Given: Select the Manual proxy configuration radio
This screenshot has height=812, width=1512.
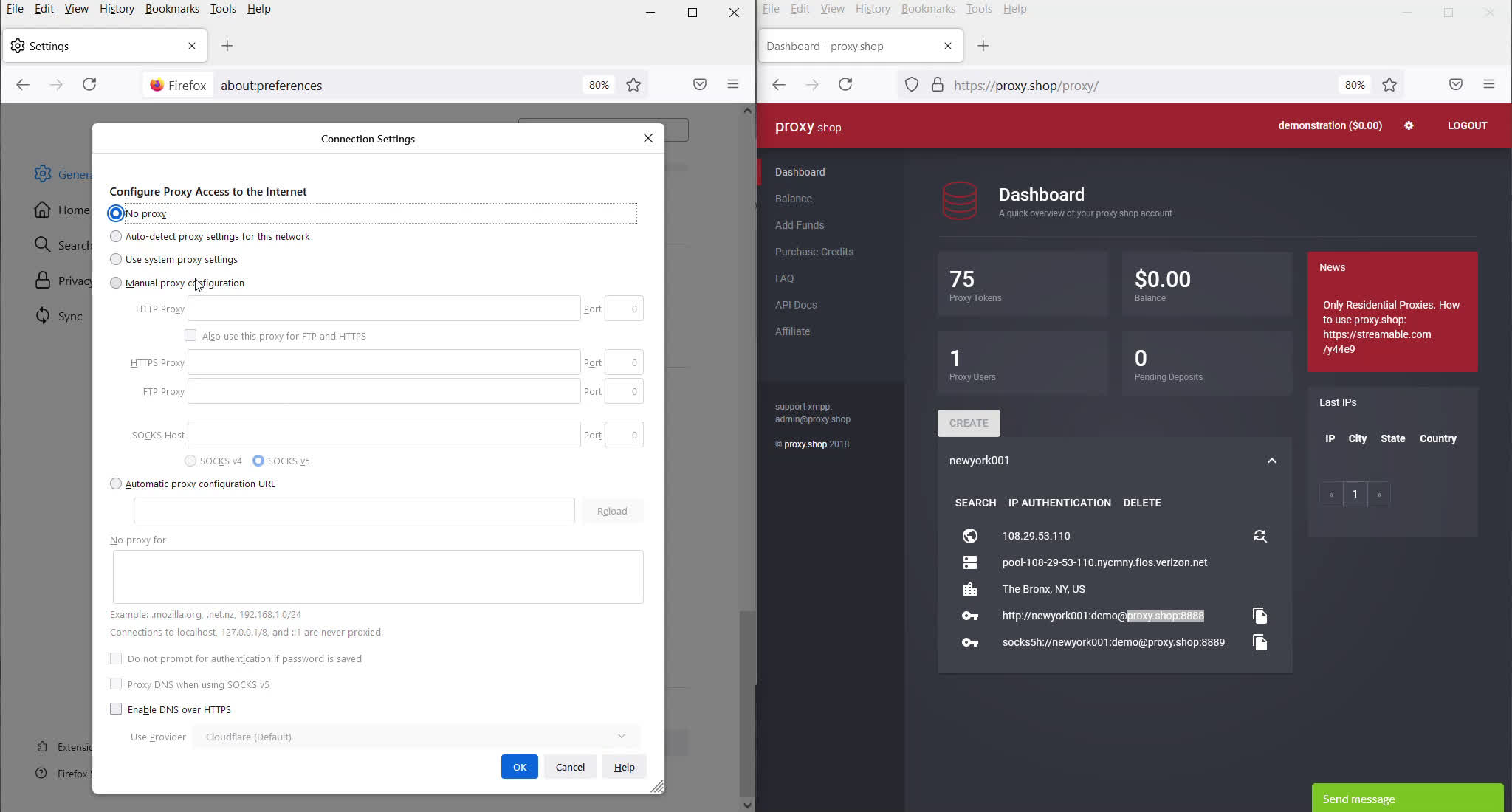Looking at the screenshot, I should click(116, 283).
